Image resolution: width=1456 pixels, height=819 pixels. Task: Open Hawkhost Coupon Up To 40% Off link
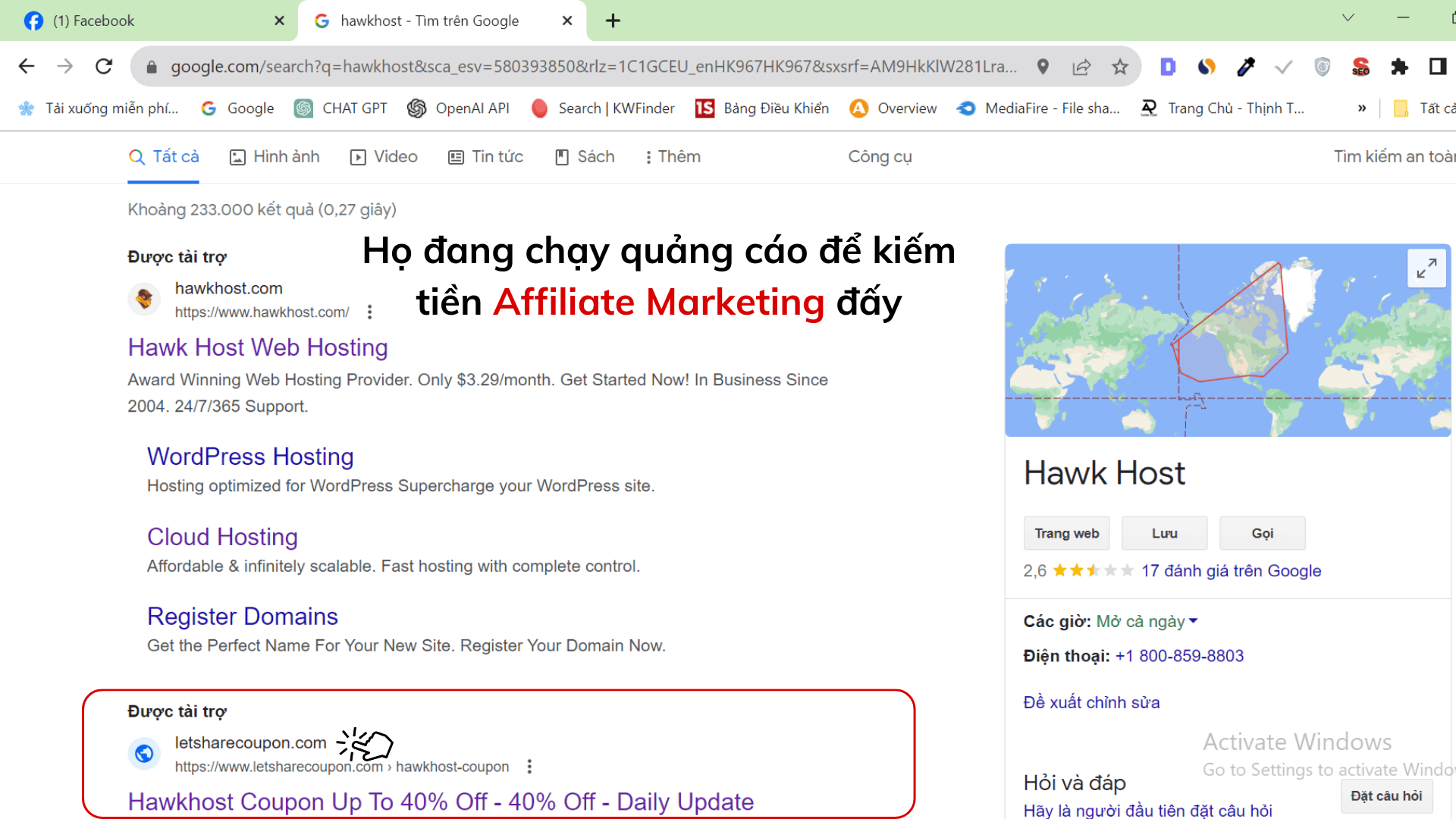[x=441, y=802]
